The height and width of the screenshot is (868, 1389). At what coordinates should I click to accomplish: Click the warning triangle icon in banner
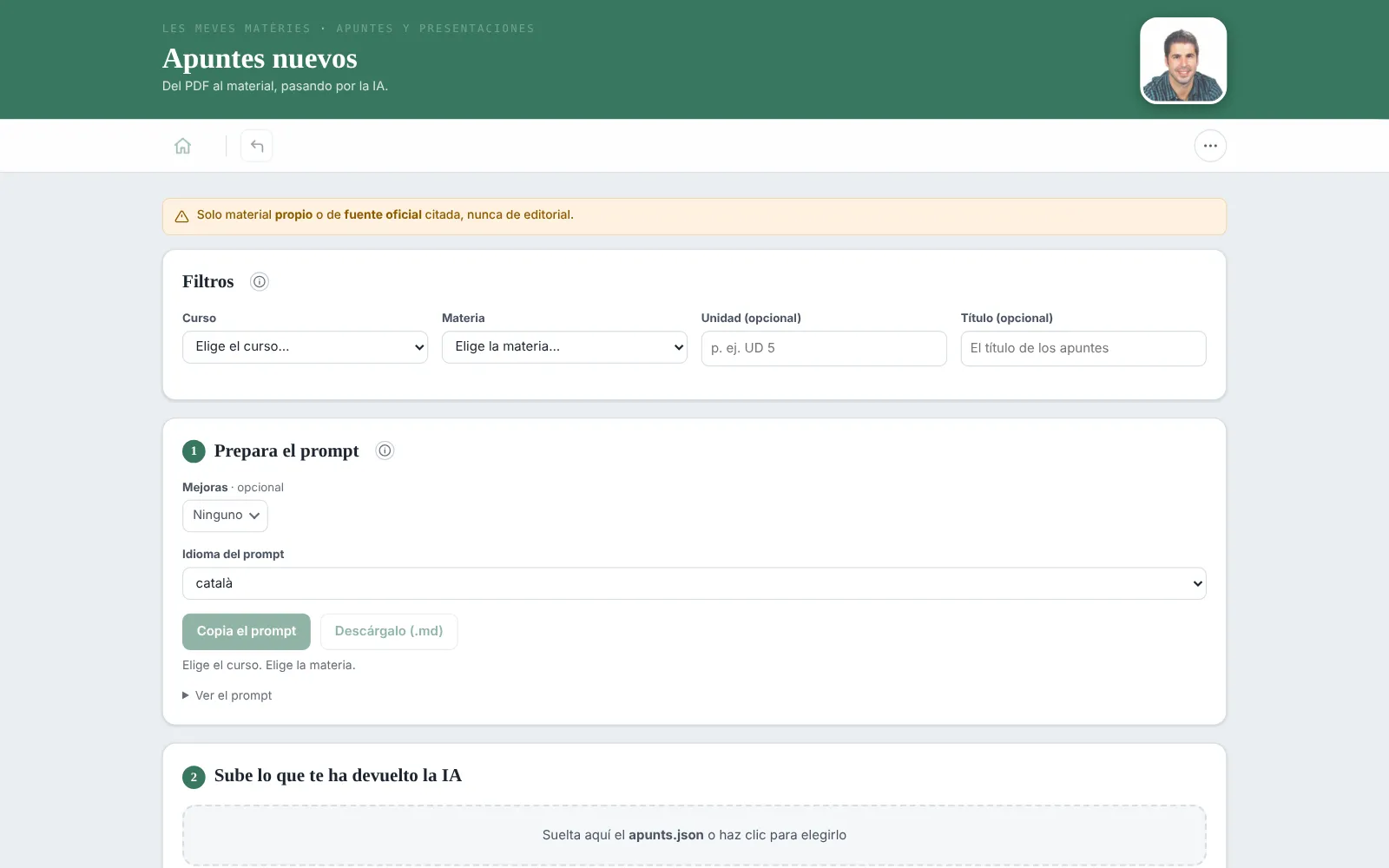pyautogui.click(x=181, y=216)
